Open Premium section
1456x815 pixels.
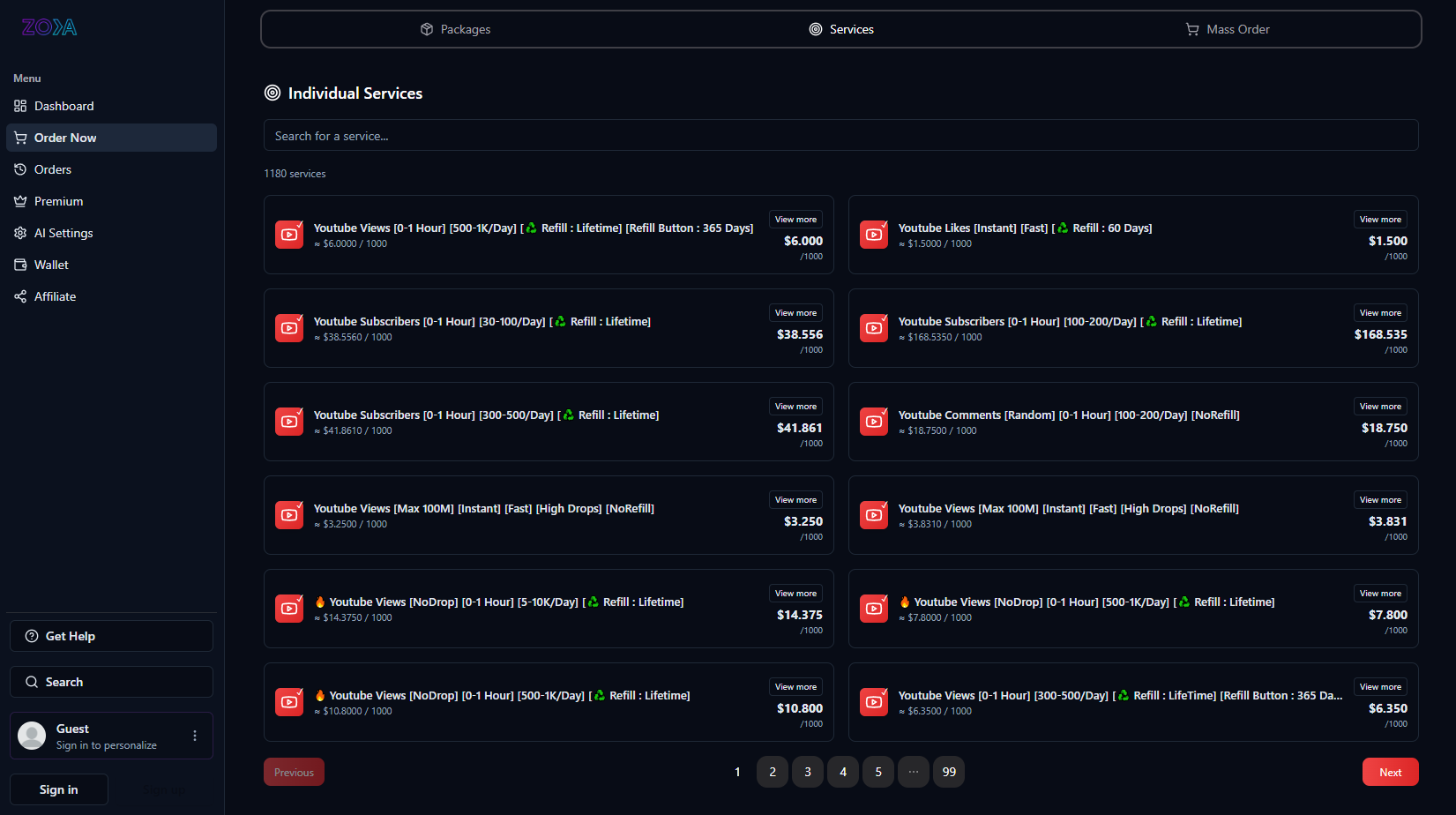click(x=111, y=201)
